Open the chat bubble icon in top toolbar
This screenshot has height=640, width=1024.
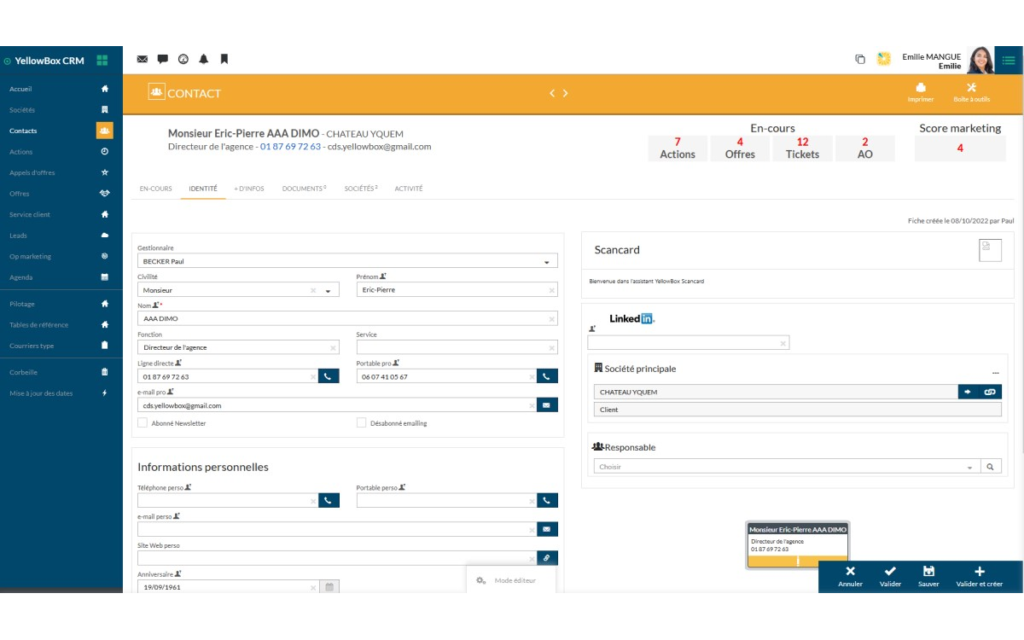click(x=163, y=59)
